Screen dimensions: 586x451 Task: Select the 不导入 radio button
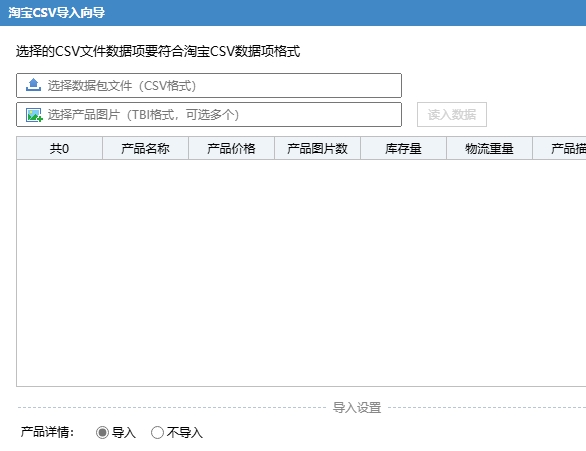(157, 432)
